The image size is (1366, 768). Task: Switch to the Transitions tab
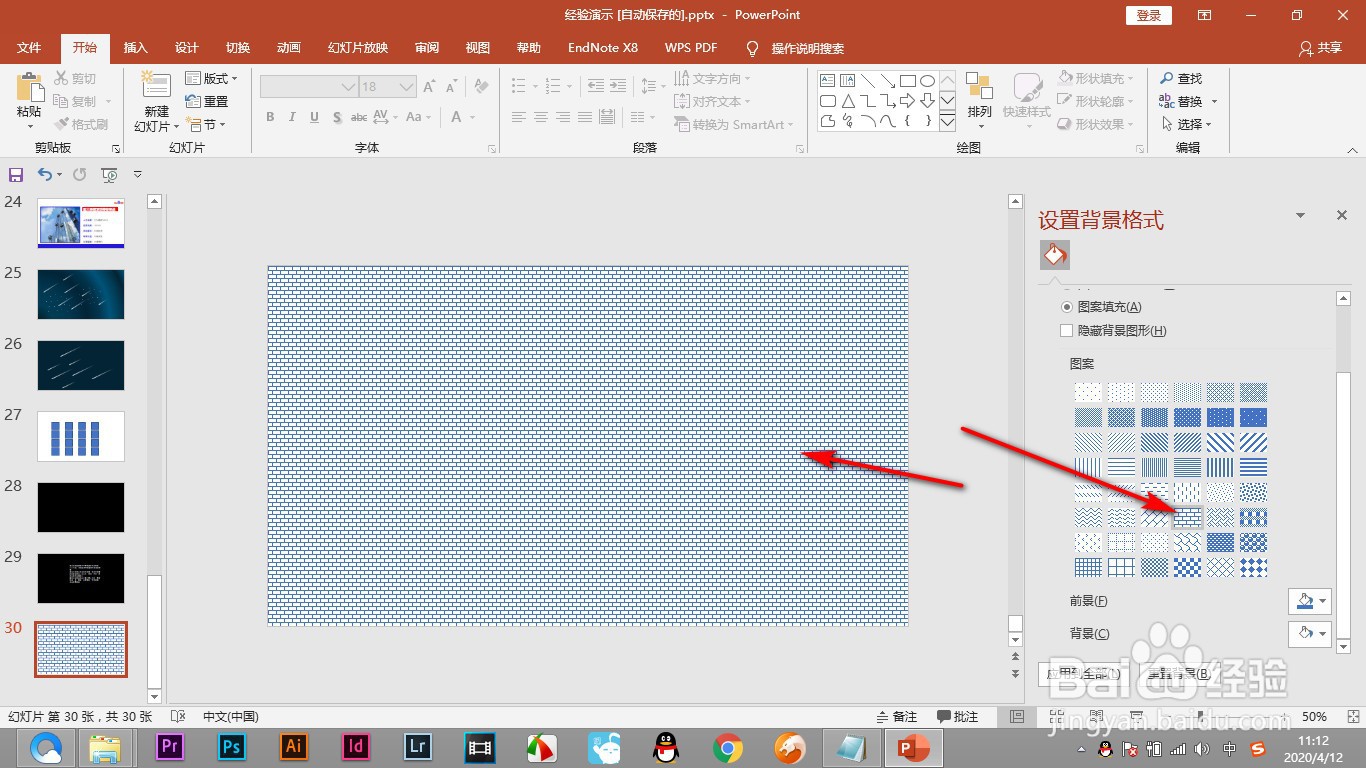click(x=237, y=48)
